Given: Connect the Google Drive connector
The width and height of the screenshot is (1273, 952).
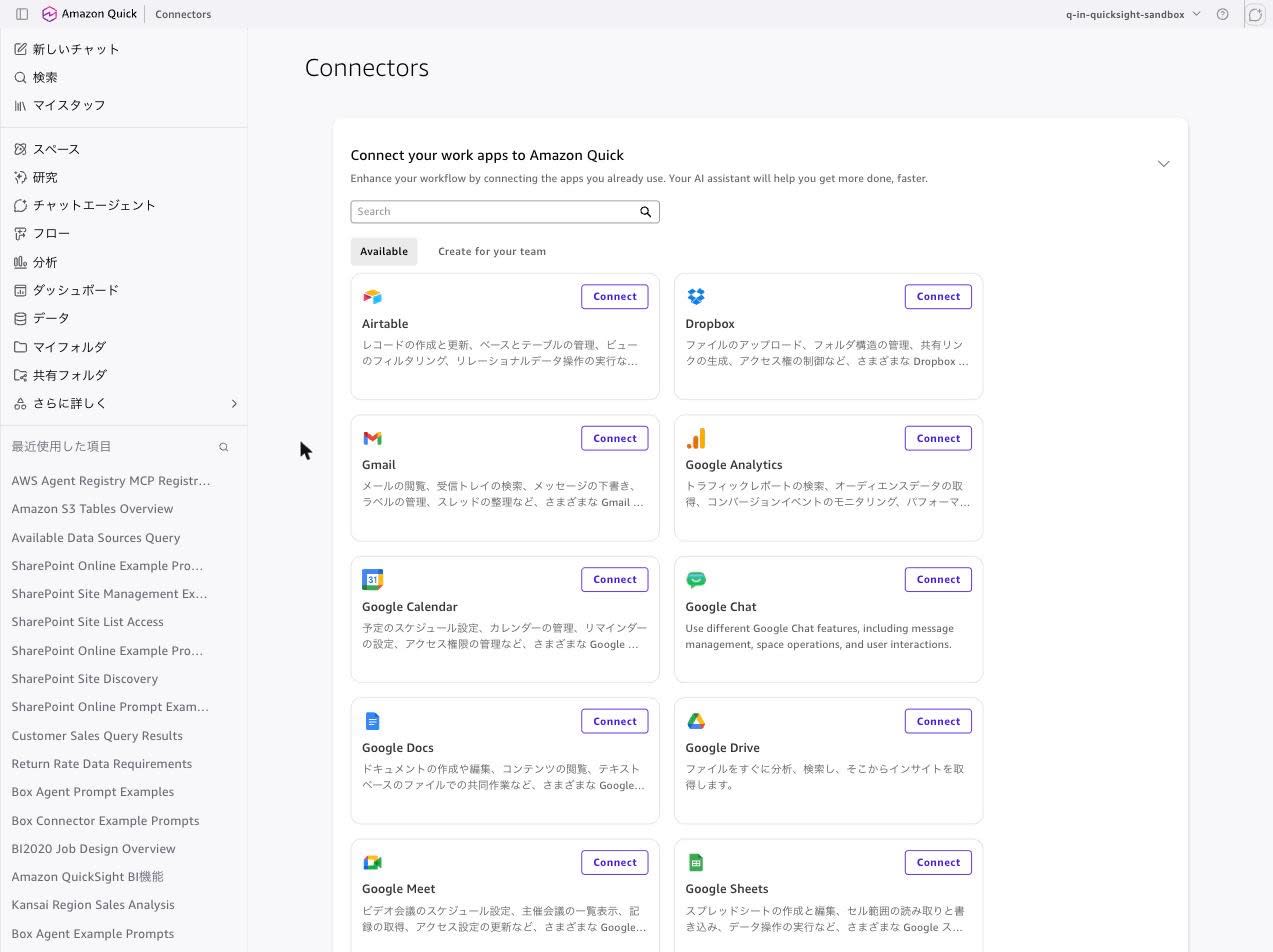Looking at the screenshot, I should point(938,721).
